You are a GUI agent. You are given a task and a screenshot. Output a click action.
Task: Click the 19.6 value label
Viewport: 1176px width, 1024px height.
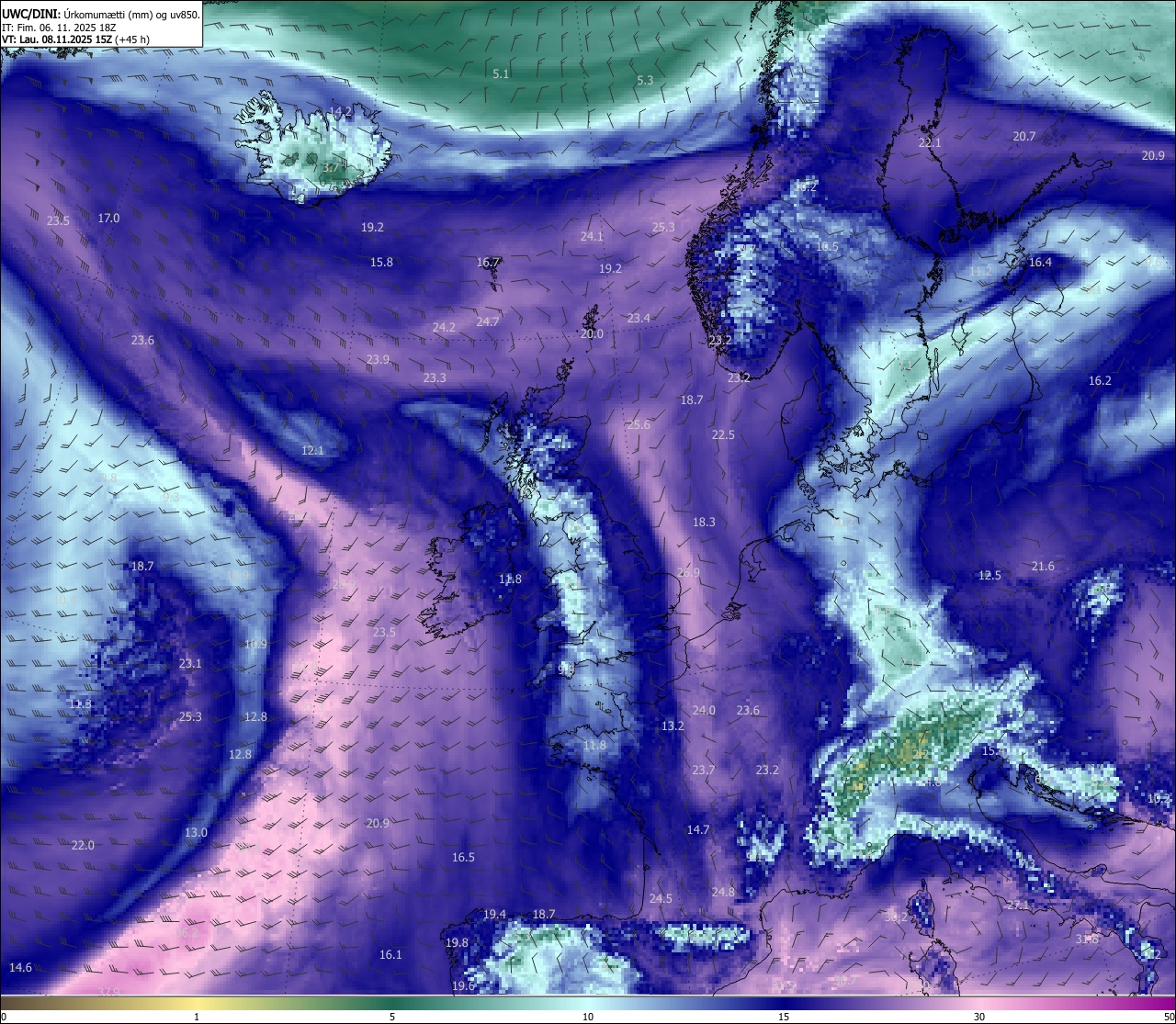pos(463,986)
